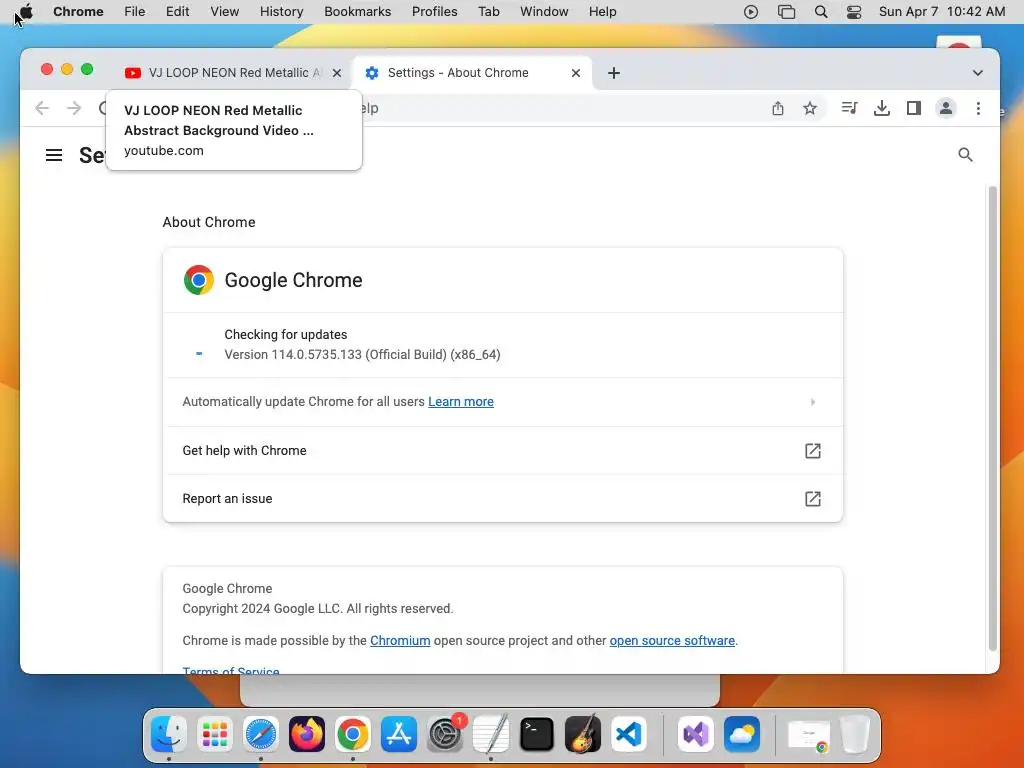The image size is (1024, 768).
Task: Open media controls icon in toolbar
Action: click(849, 108)
